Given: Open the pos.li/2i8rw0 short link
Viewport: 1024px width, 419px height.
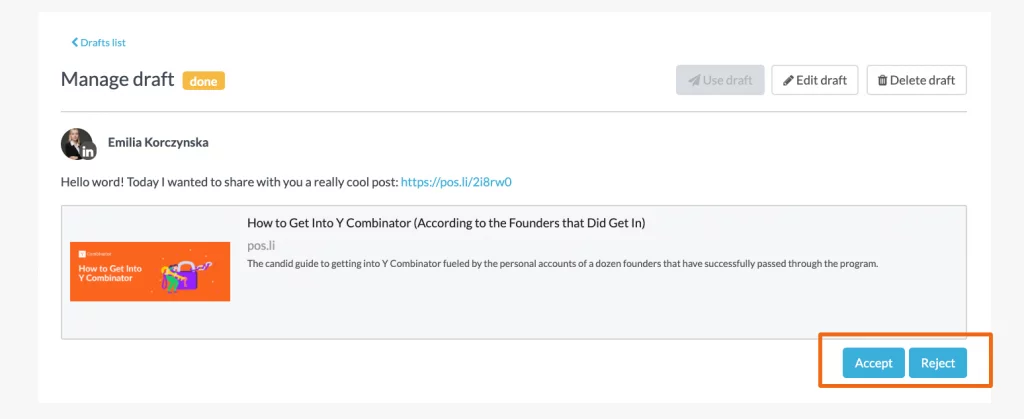Looking at the screenshot, I should 456,182.
